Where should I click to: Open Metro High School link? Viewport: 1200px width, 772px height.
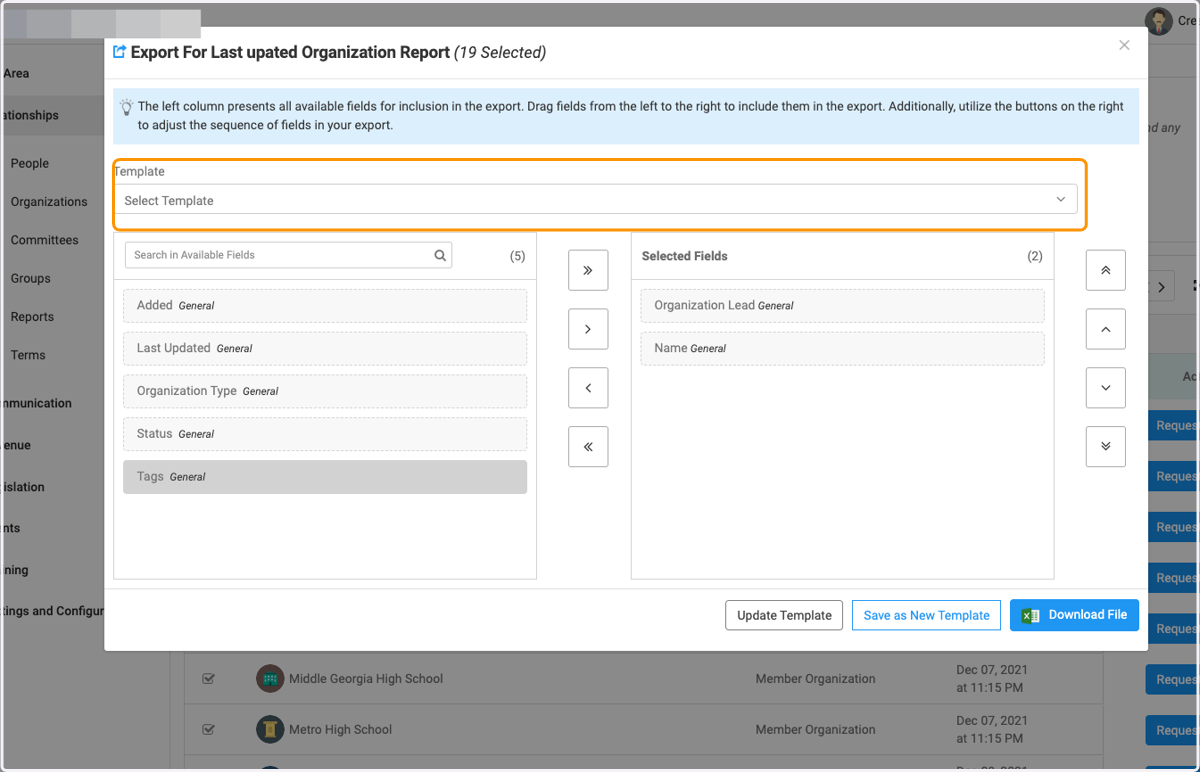click(340, 729)
